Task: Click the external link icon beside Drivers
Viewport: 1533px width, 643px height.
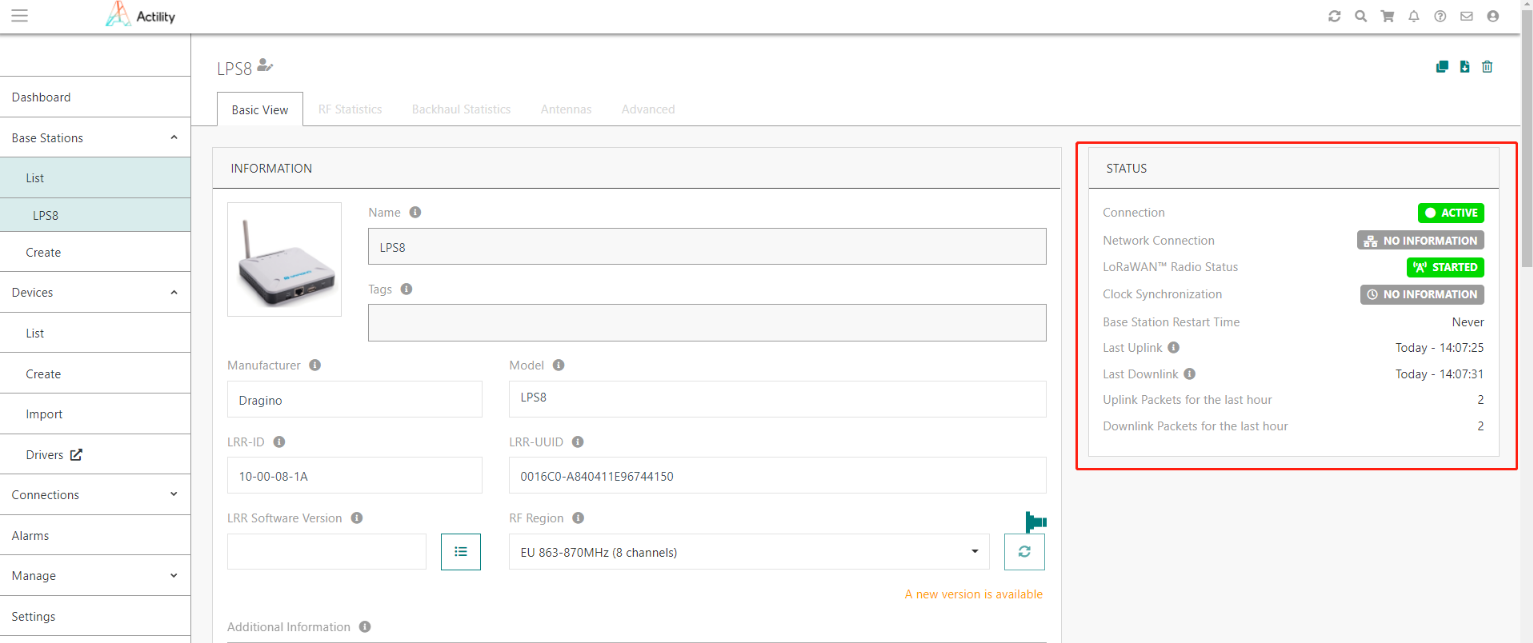Action: click(76, 455)
